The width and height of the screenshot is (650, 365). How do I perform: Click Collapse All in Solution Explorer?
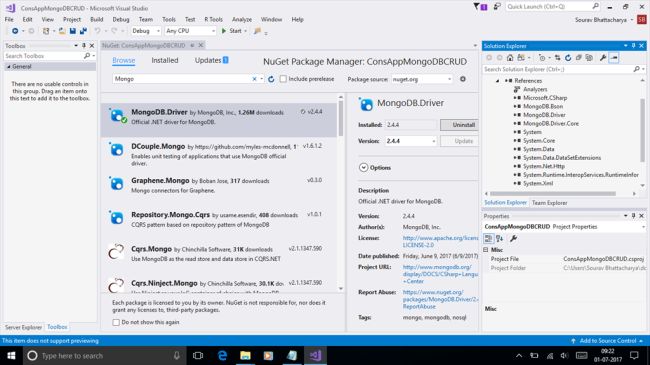tap(579, 58)
